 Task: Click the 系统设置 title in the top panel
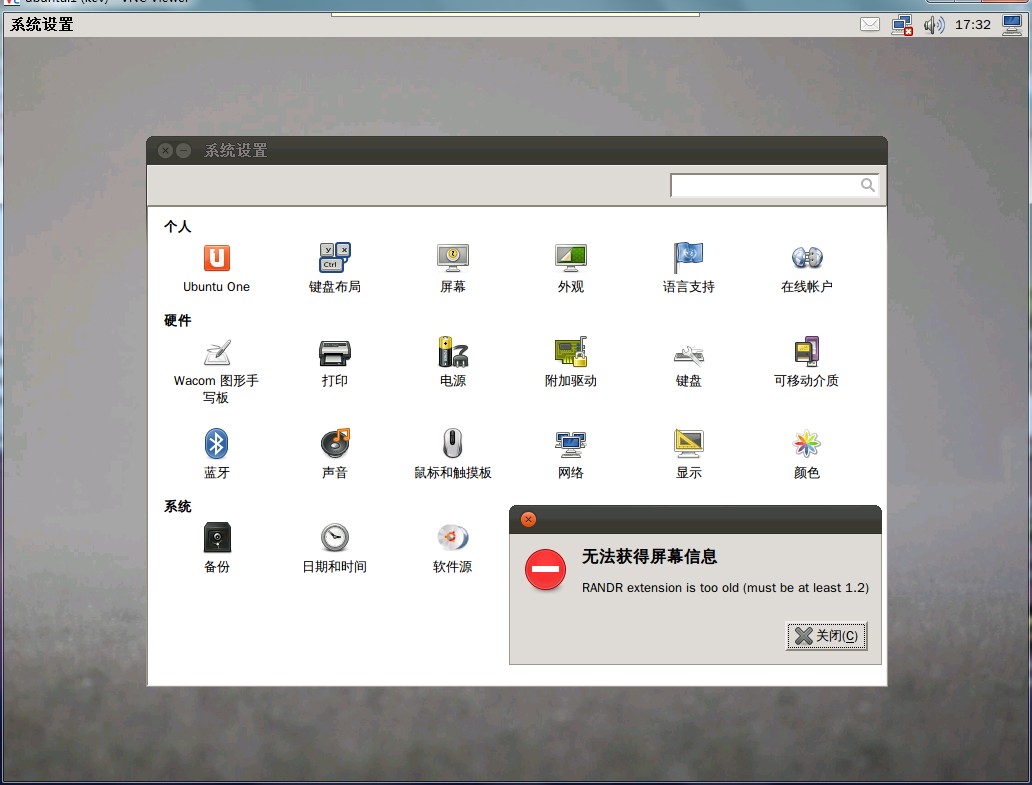tap(41, 25)
